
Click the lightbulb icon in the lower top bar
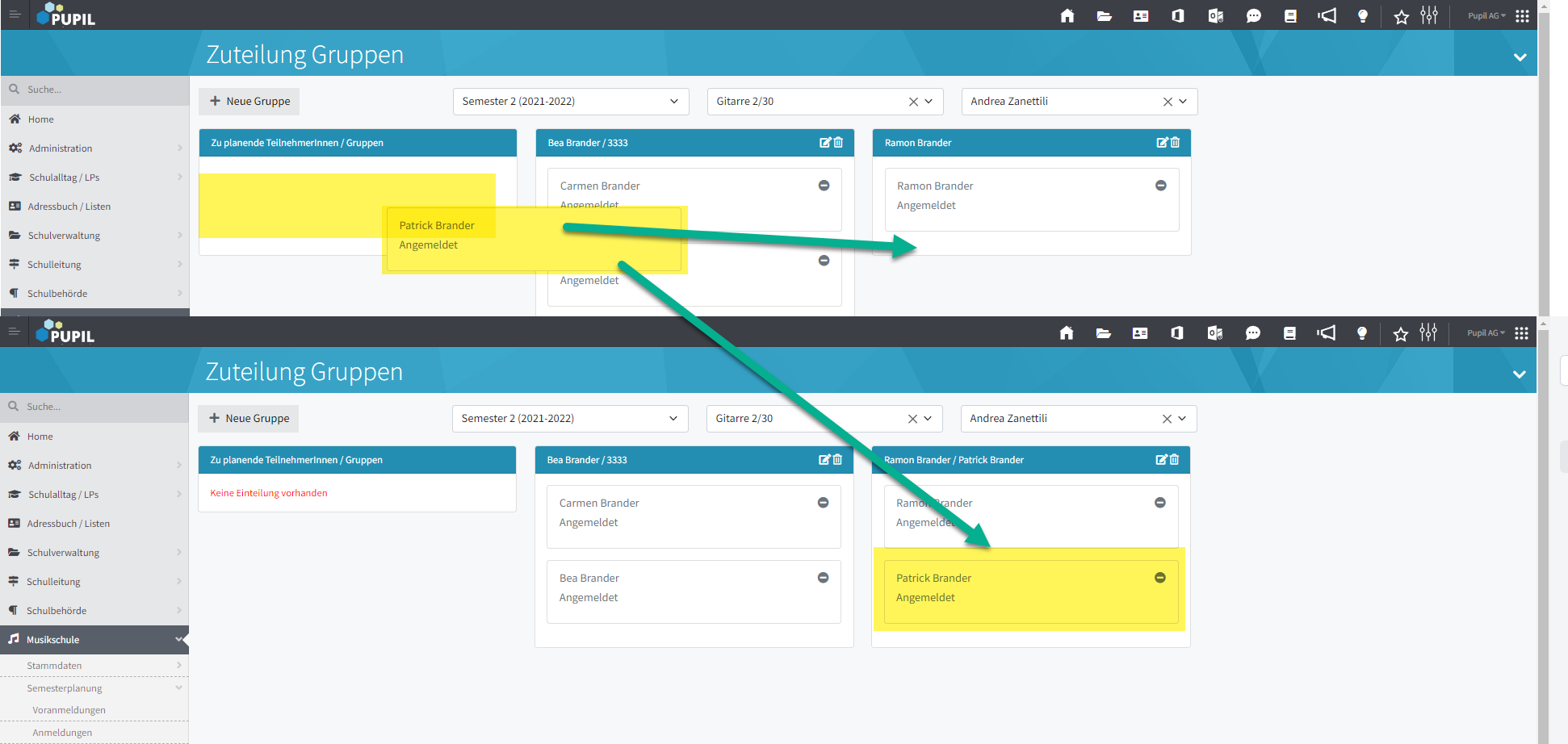[1362, 332]
